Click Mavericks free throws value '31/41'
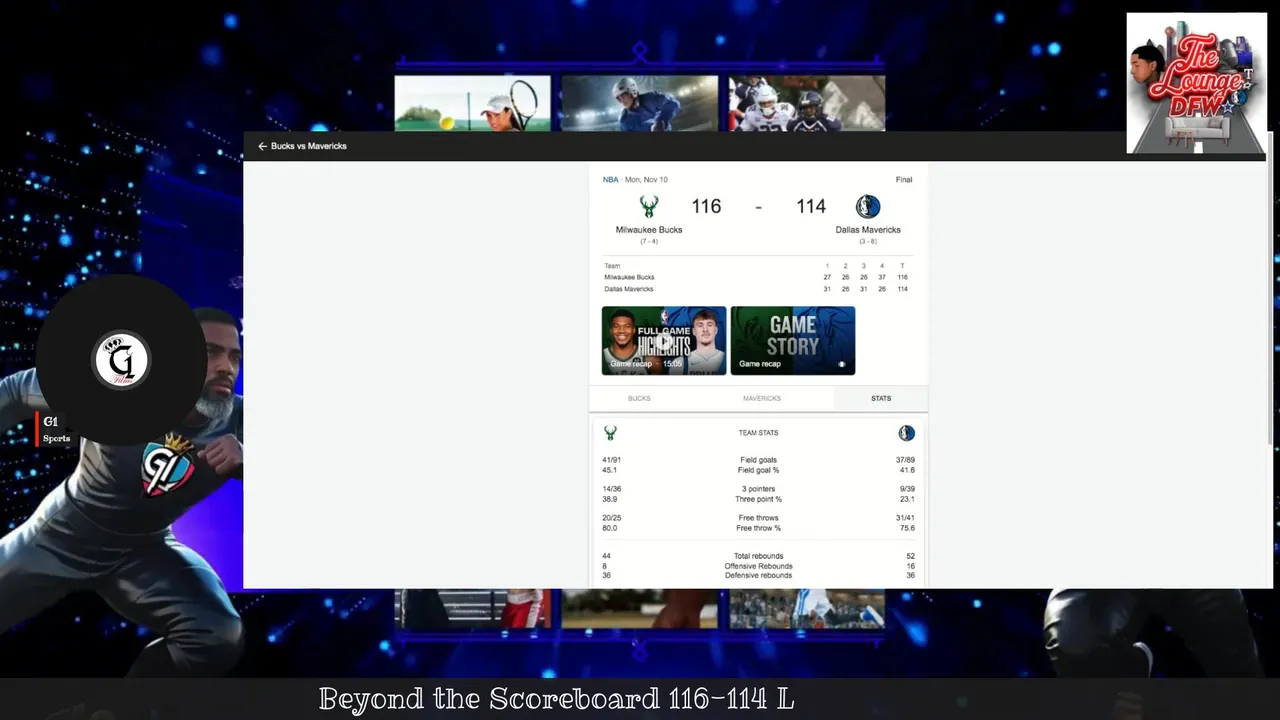Screen dimensions: 1280x720 coord(905,518)
